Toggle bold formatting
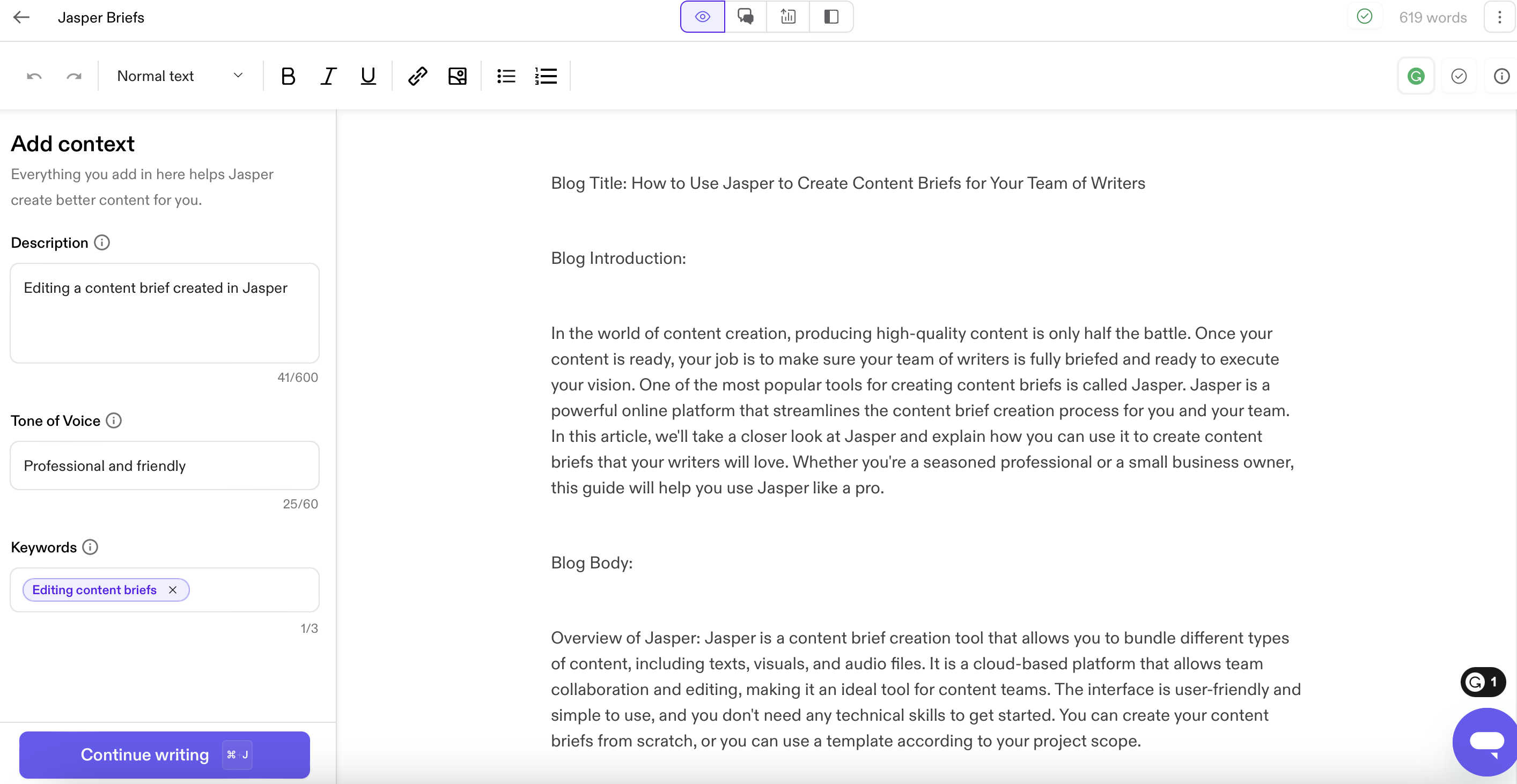This screenshot has height=784, width=1517. pyautogui.click(x=288, y=76)
